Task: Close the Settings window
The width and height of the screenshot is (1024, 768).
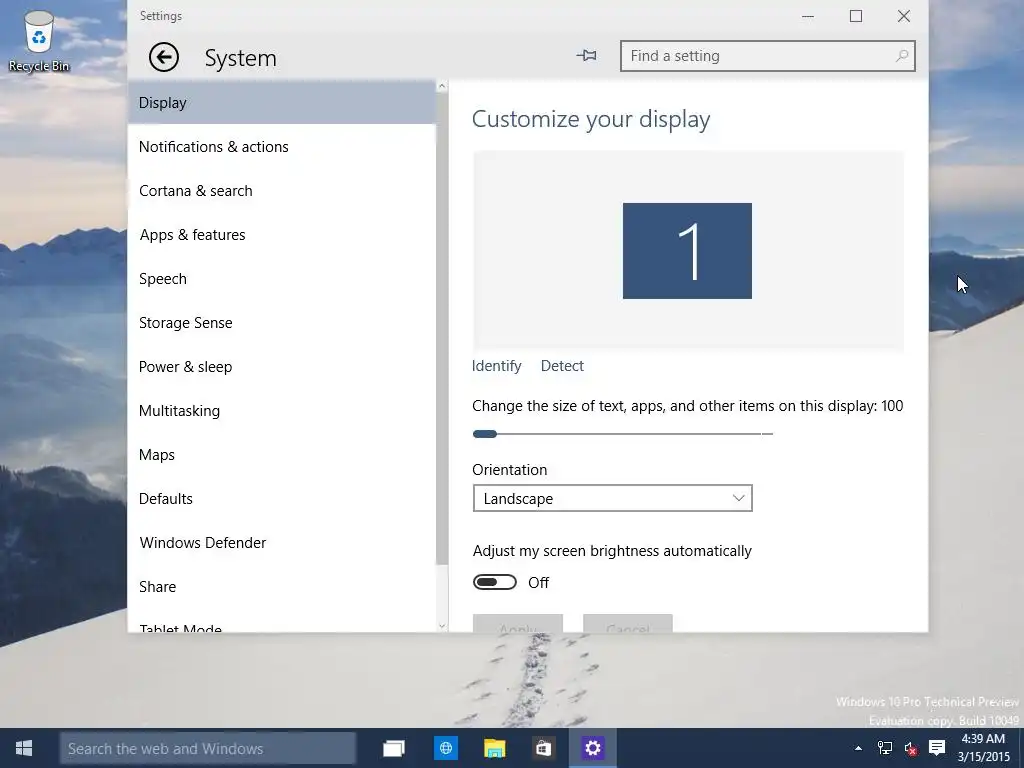Action: [x=904, y=16]
